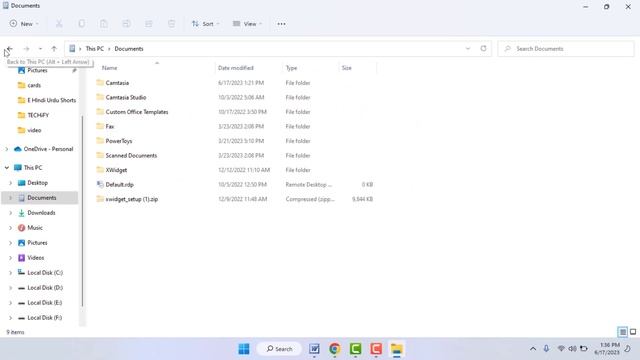Click the Cut scissors icon
Image resolution: width=640 pixels, height=360 pixels.
point(59,24)
